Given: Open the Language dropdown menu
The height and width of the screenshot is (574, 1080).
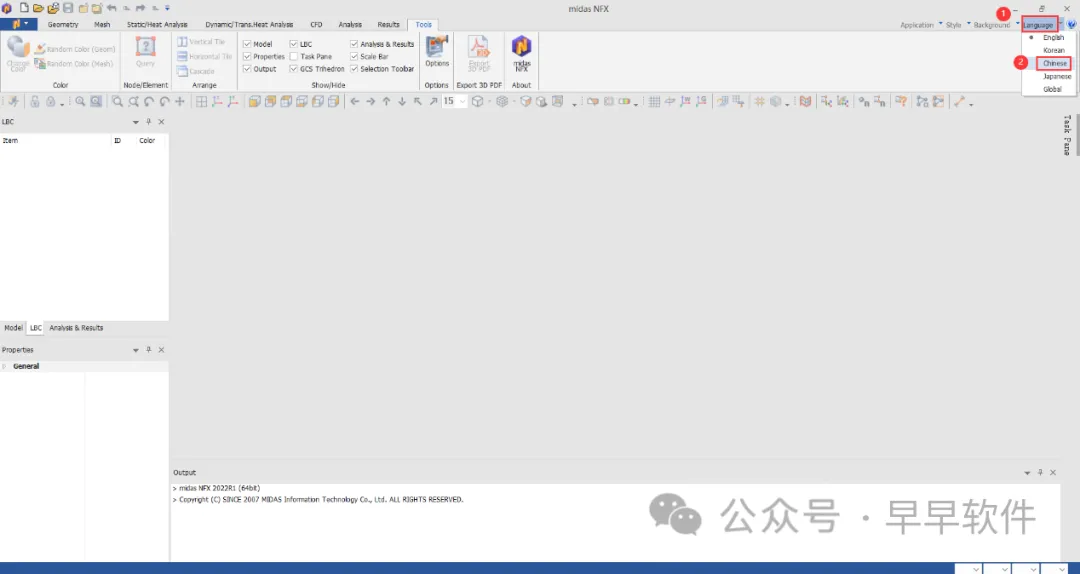Looking at the screenshot, I should point(1039,25).
